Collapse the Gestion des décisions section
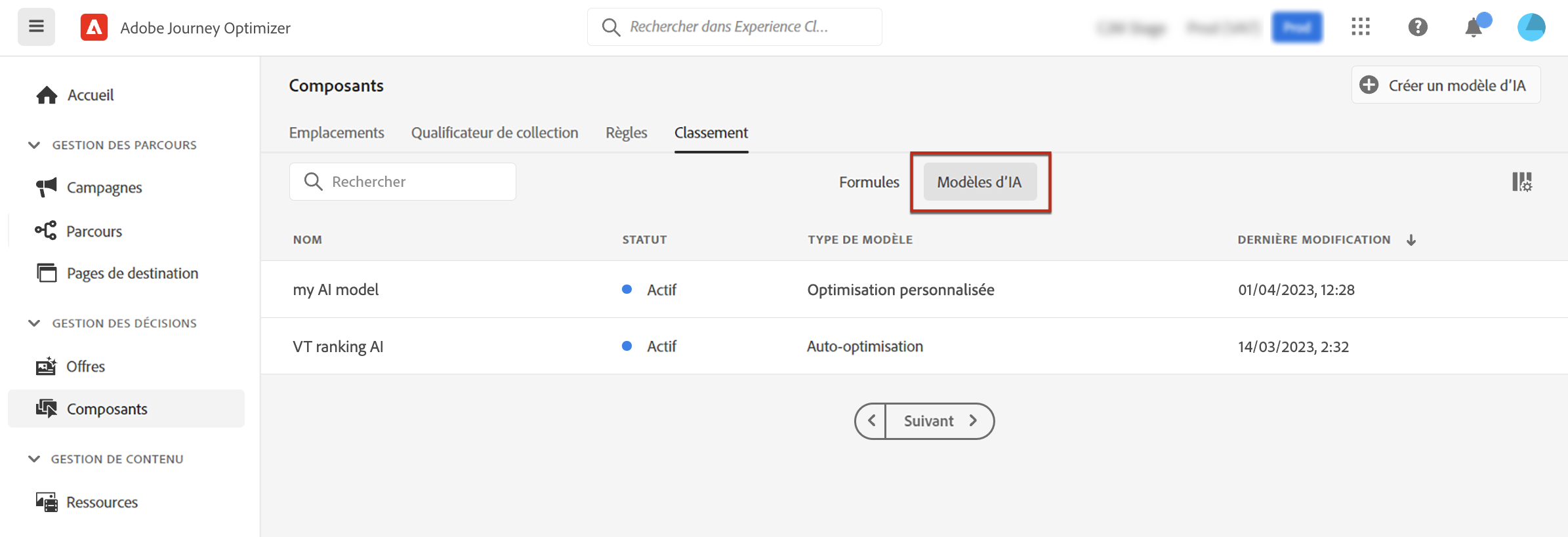Image resolution: width=1568 pixels, height=537 pixels. point(34,323)
